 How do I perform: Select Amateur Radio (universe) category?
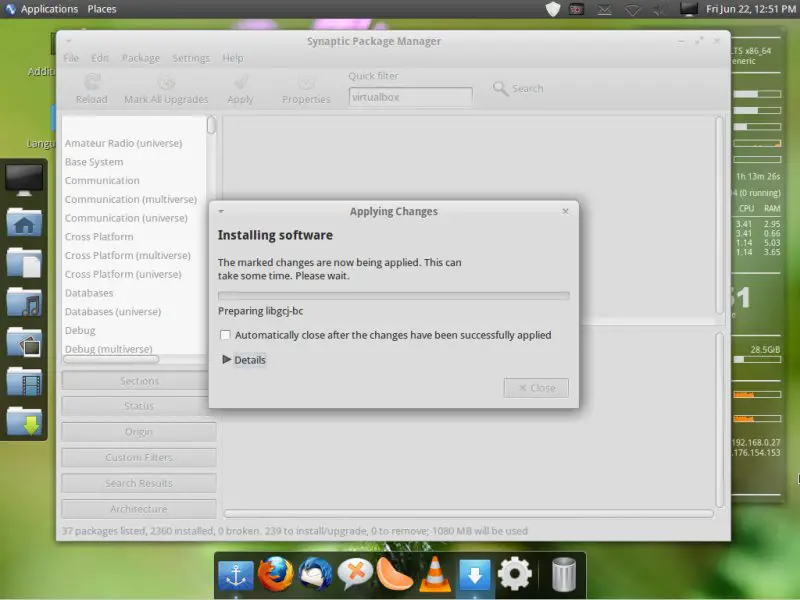tap(123, 143)
